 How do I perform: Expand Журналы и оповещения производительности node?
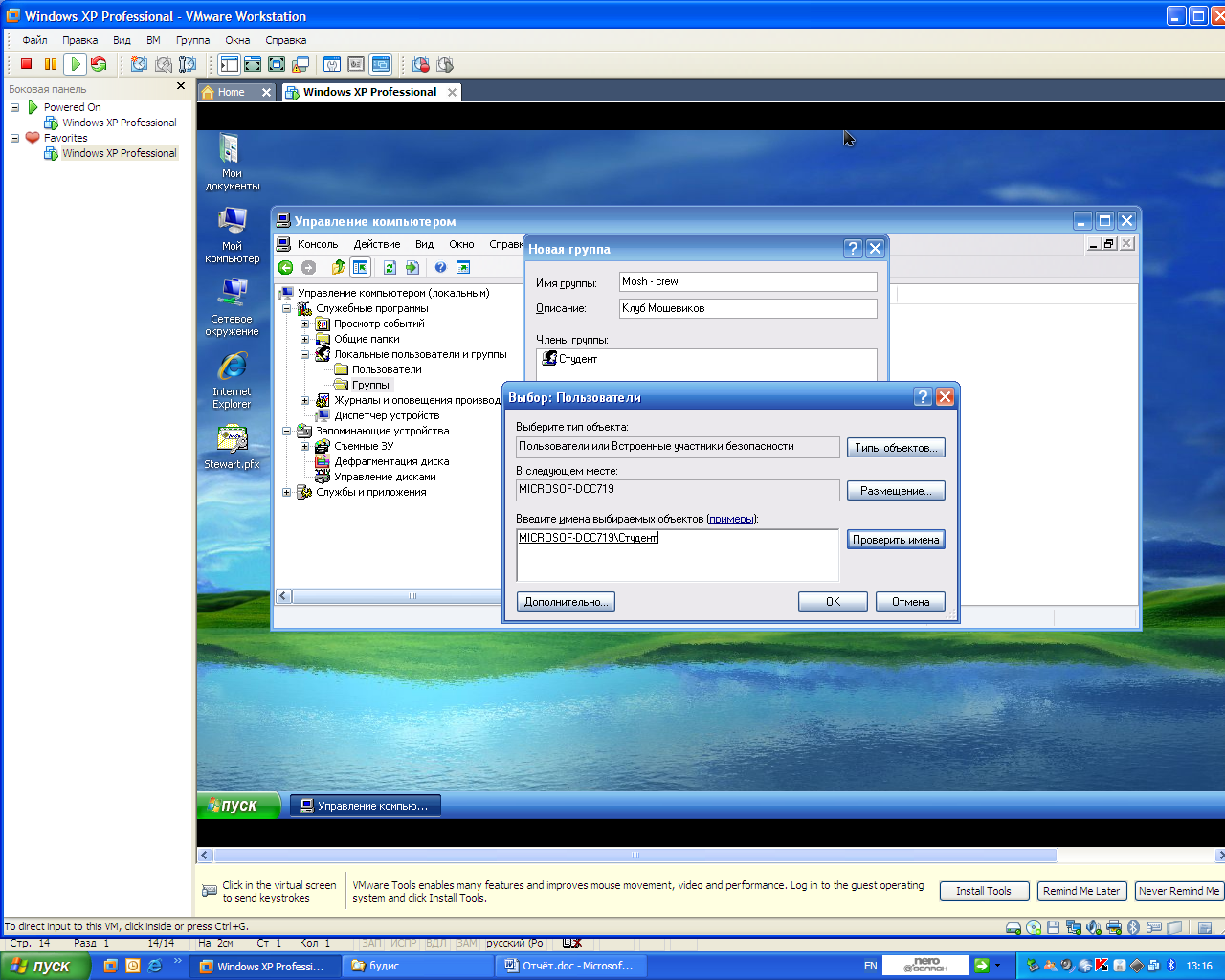click(x=304, y=401)
